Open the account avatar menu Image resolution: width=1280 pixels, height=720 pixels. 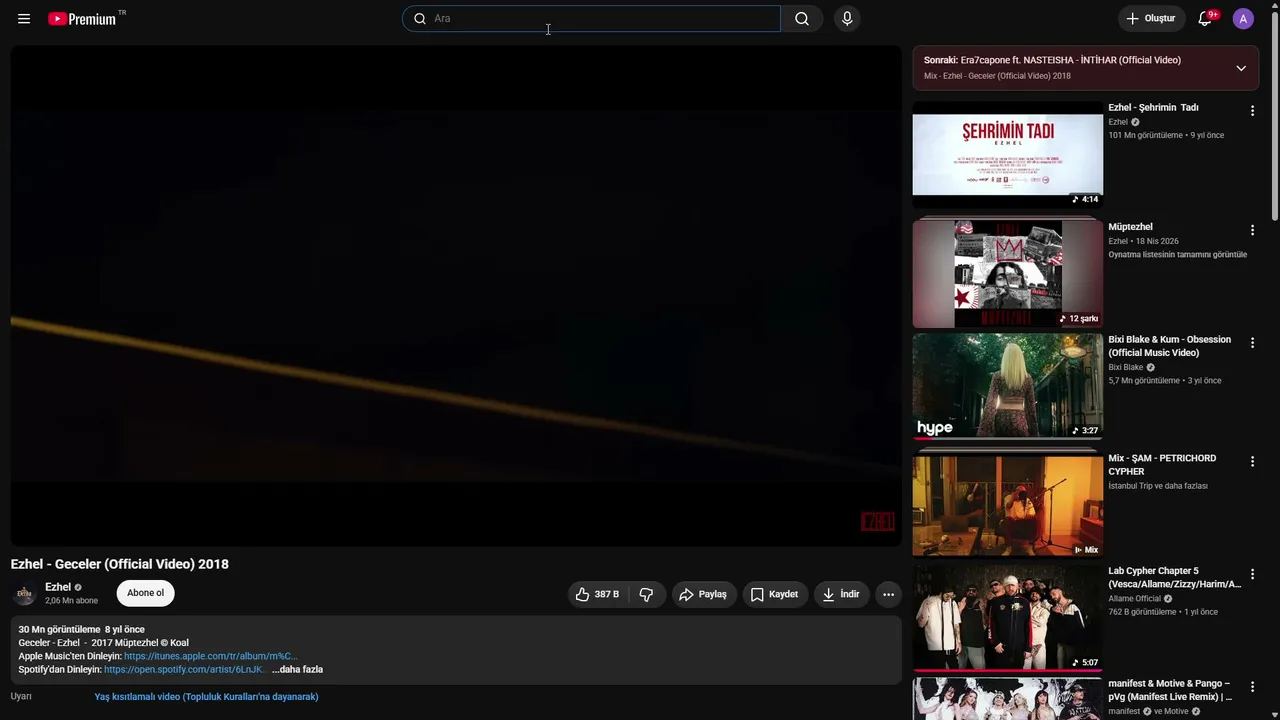coord(1243,19)
